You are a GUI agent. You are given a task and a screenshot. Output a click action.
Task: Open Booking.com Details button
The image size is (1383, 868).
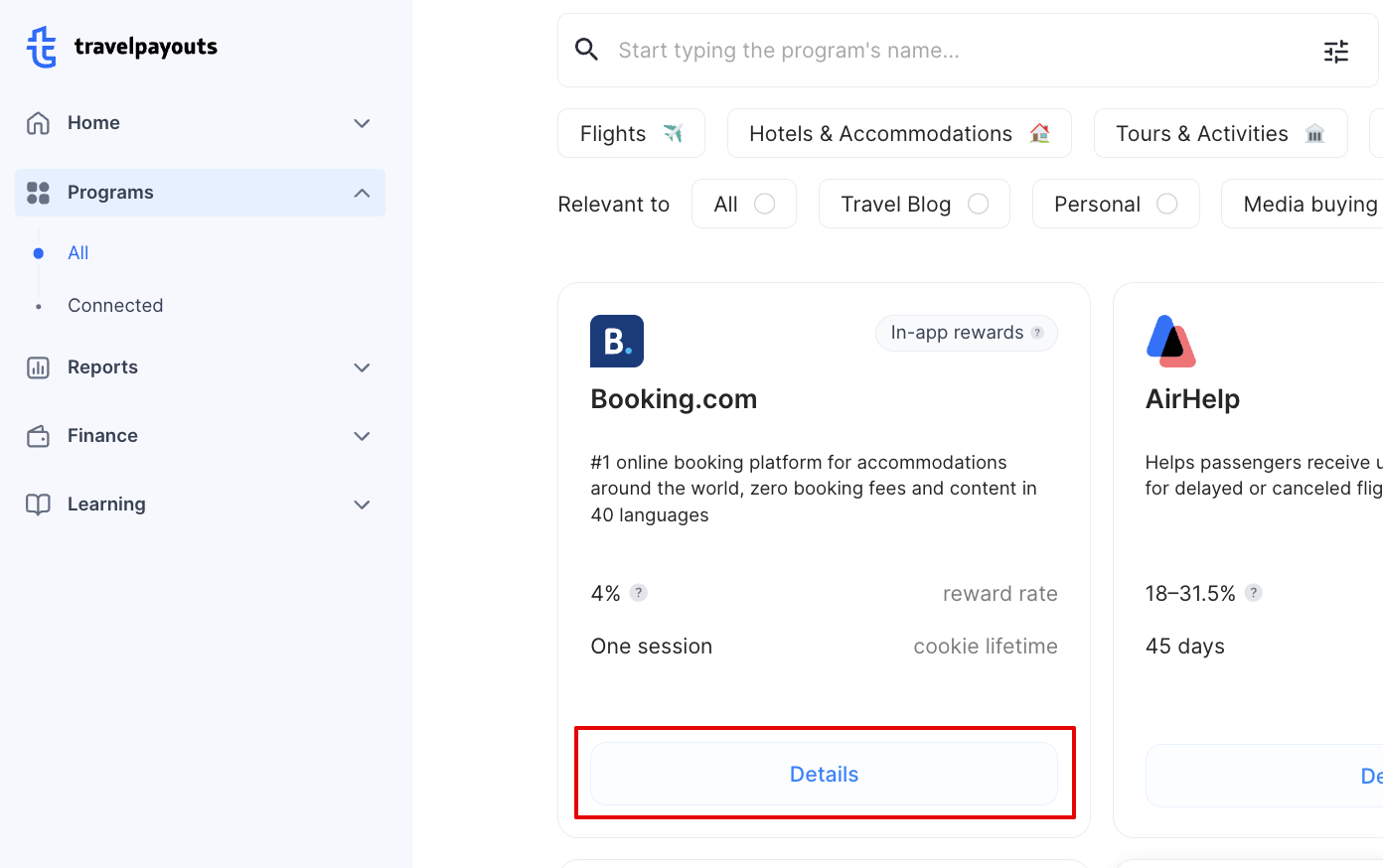pyautogui.click(x=824, y=774)
